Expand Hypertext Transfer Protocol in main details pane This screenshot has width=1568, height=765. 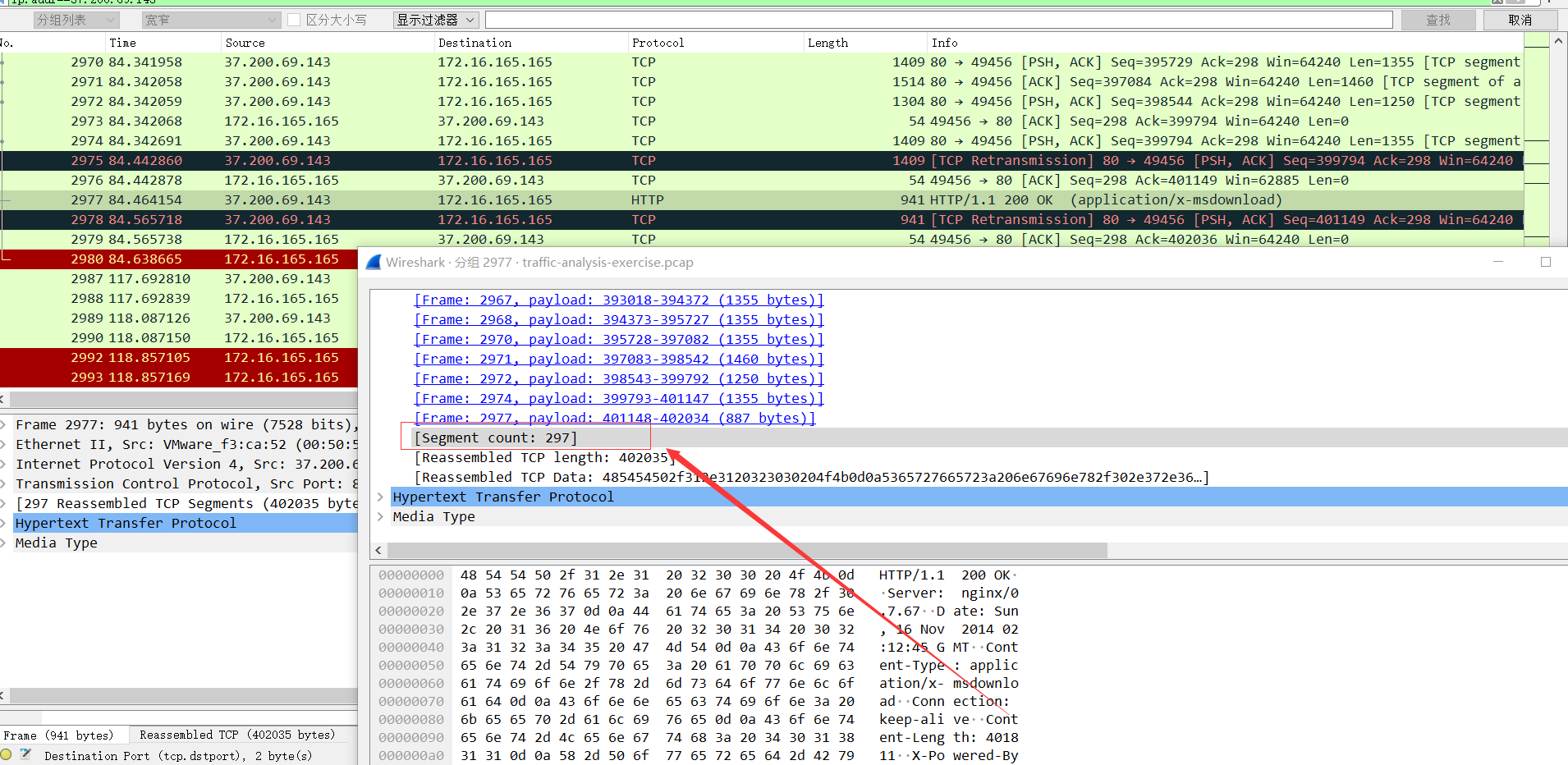pyautogui.click(x=5, y=523)
